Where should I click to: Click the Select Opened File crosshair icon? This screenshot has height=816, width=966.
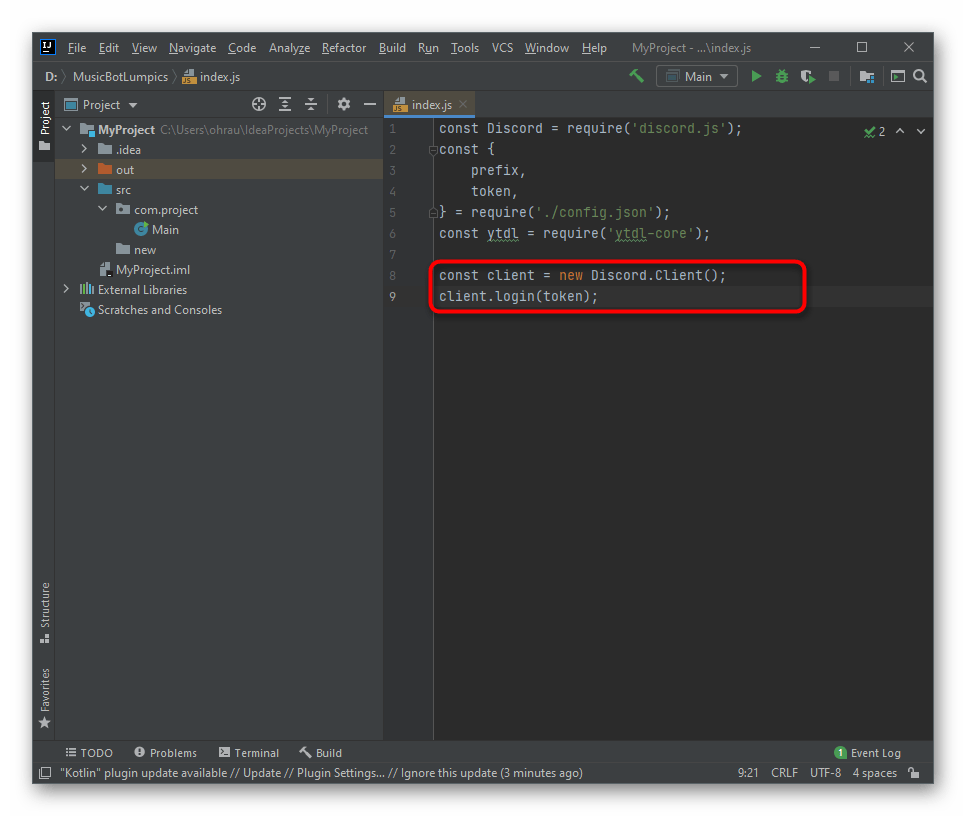pos(259,104)
